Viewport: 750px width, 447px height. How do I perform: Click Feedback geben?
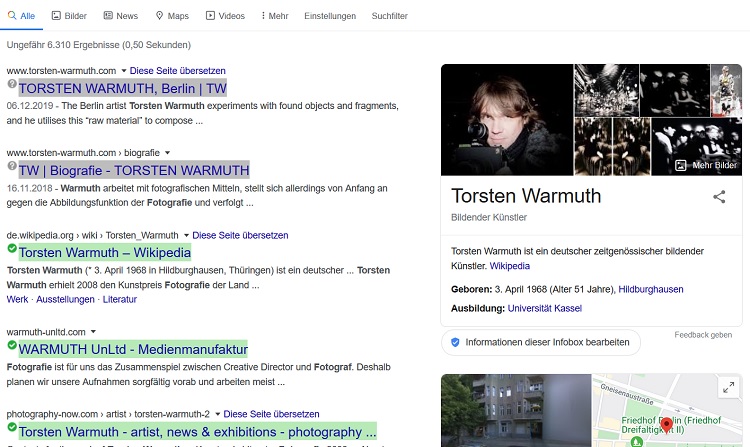pyautogui.click(x=703, y=335)
